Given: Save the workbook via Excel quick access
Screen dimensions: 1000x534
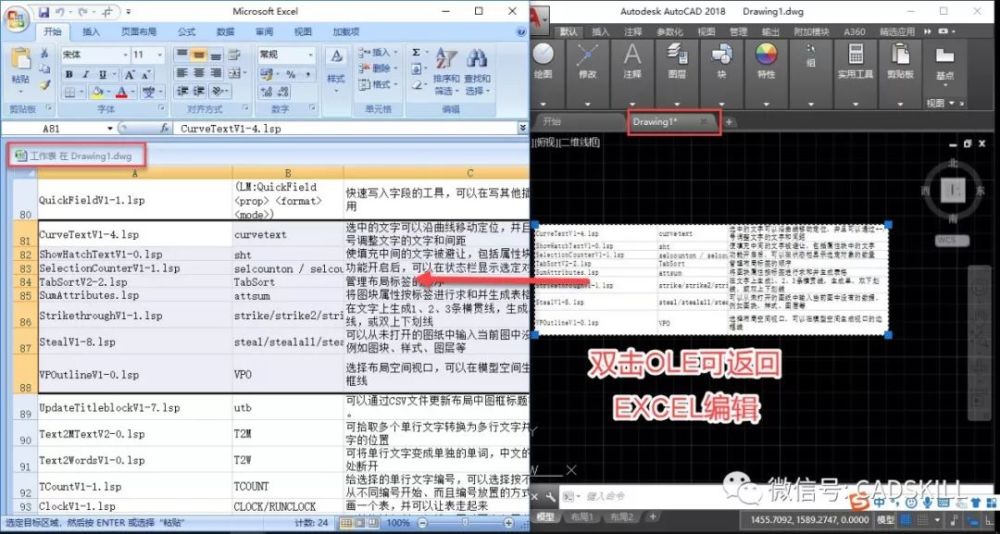Looking at the screenshot, I should (x=44, y=11).
